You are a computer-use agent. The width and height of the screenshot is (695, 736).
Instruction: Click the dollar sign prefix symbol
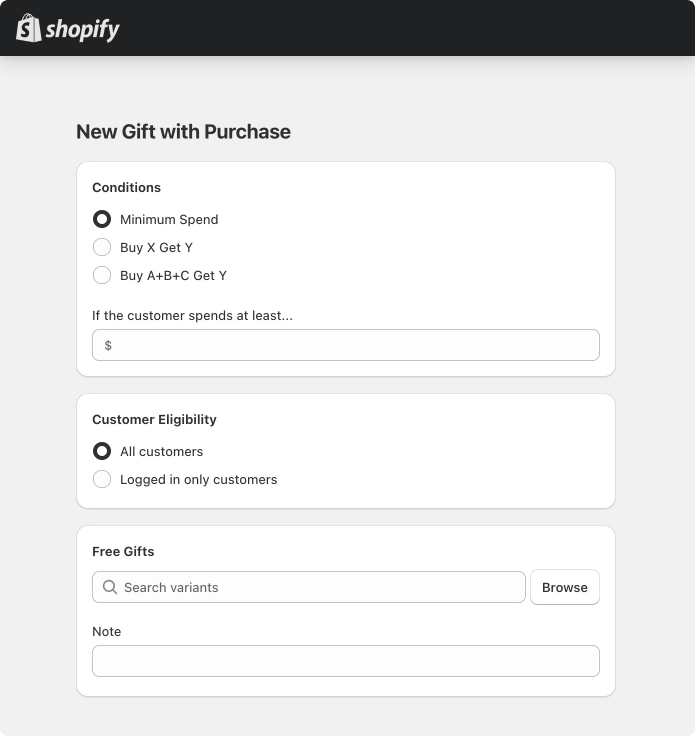tap(108, 345)
